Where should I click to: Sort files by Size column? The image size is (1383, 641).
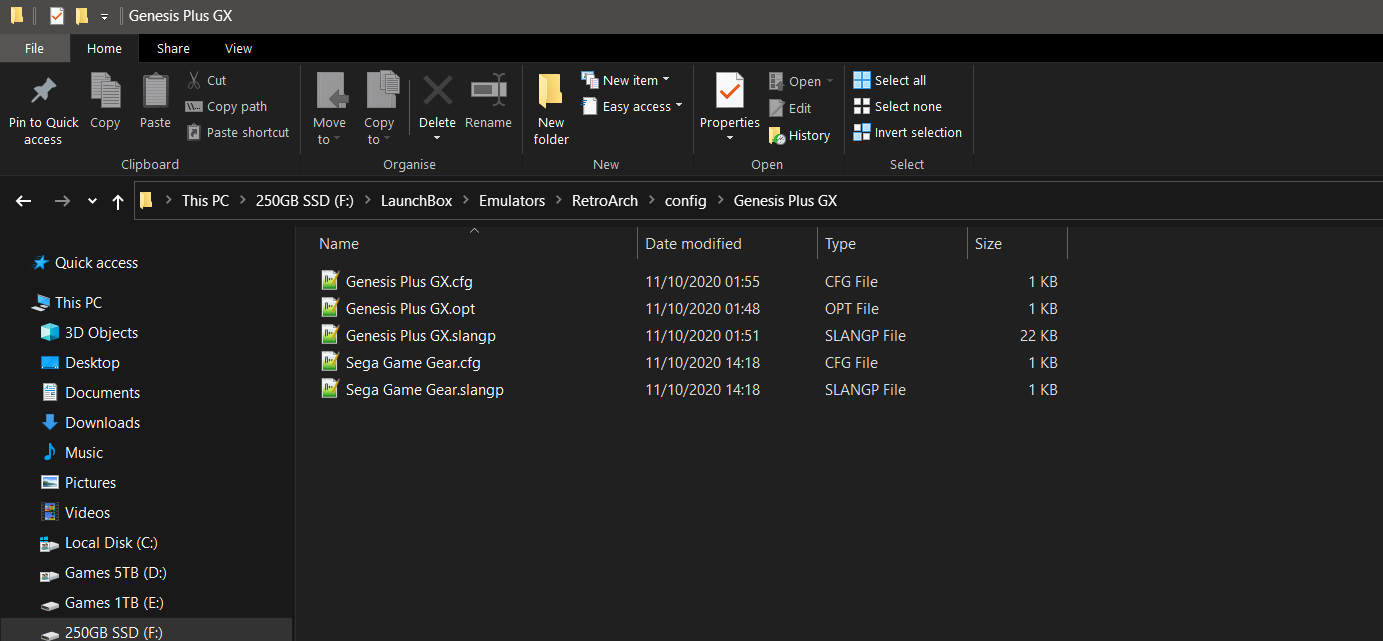988,244
